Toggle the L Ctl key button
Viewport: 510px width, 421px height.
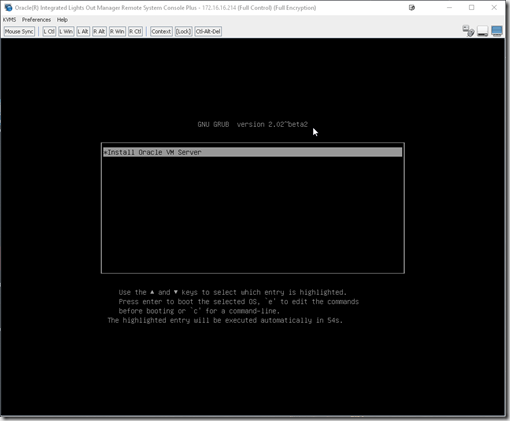click(49, 31)
